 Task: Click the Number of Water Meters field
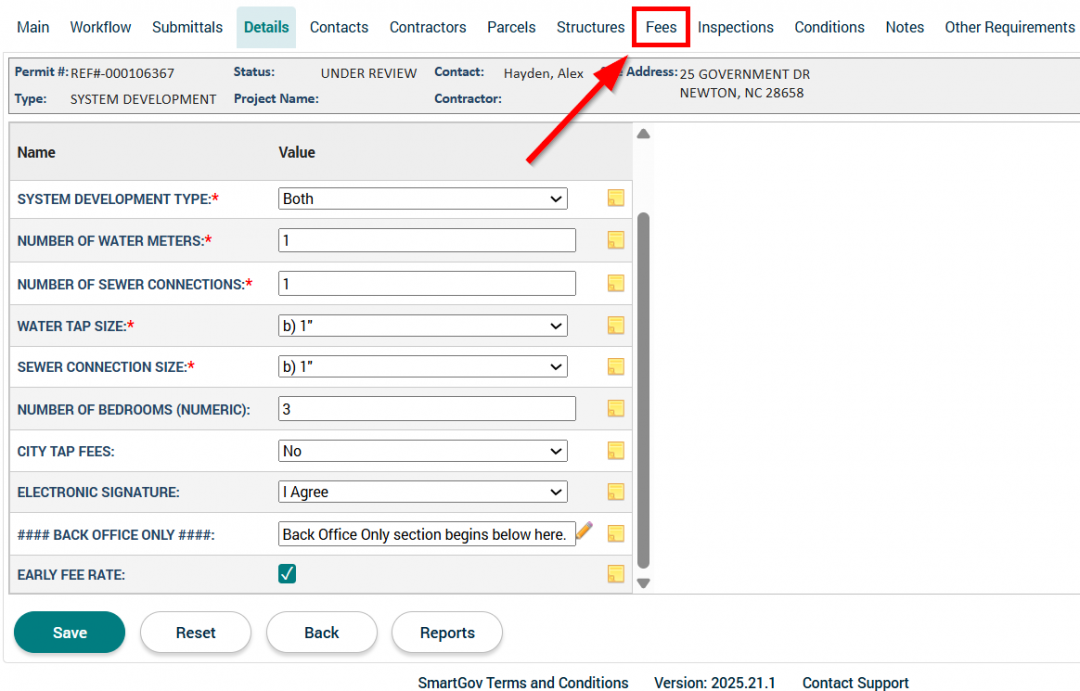[x=427, y=240]
